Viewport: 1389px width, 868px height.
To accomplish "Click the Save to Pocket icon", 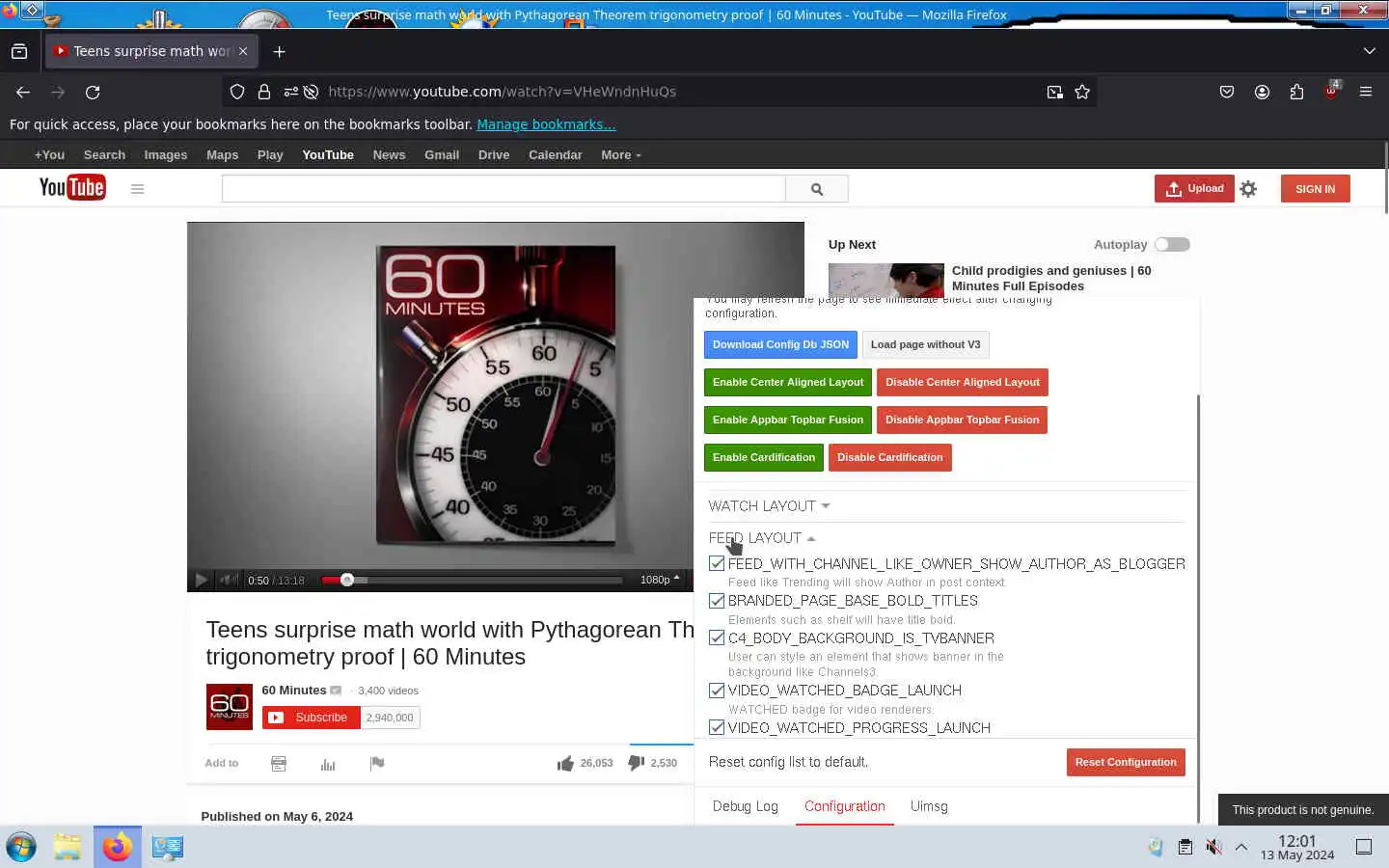I will [1227, 92].
